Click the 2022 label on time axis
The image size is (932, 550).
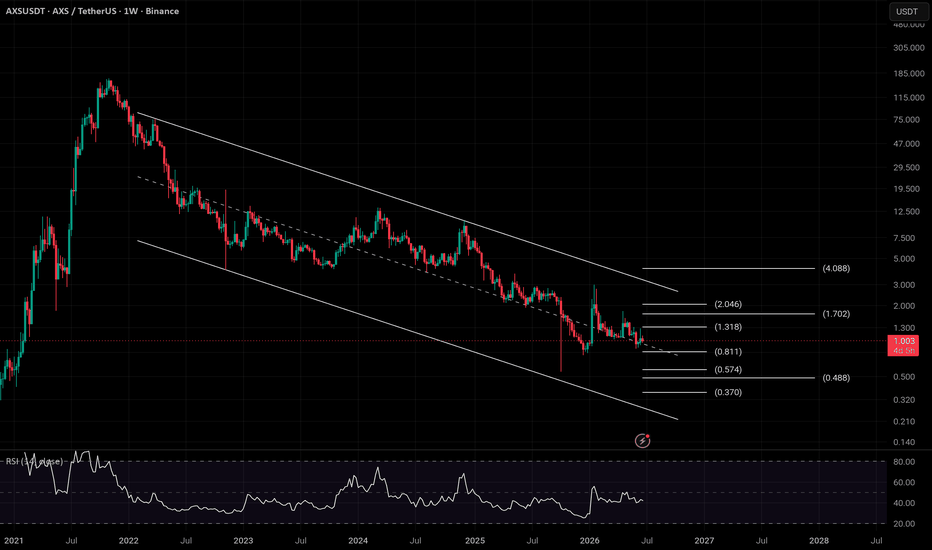tap(128, 540)
